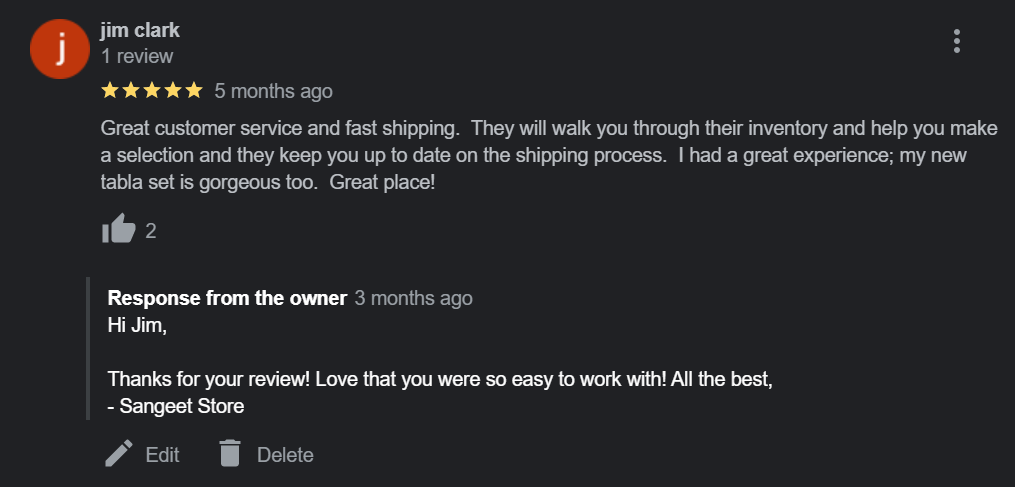Click the "5 months ago" review timestamp

[273, 91]
